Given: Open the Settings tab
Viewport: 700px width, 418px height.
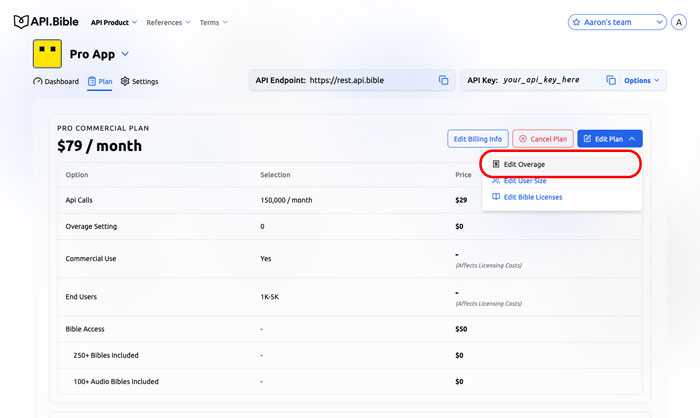Looking at the screenshot, I should pyautogui.click(x=139, y=81).
